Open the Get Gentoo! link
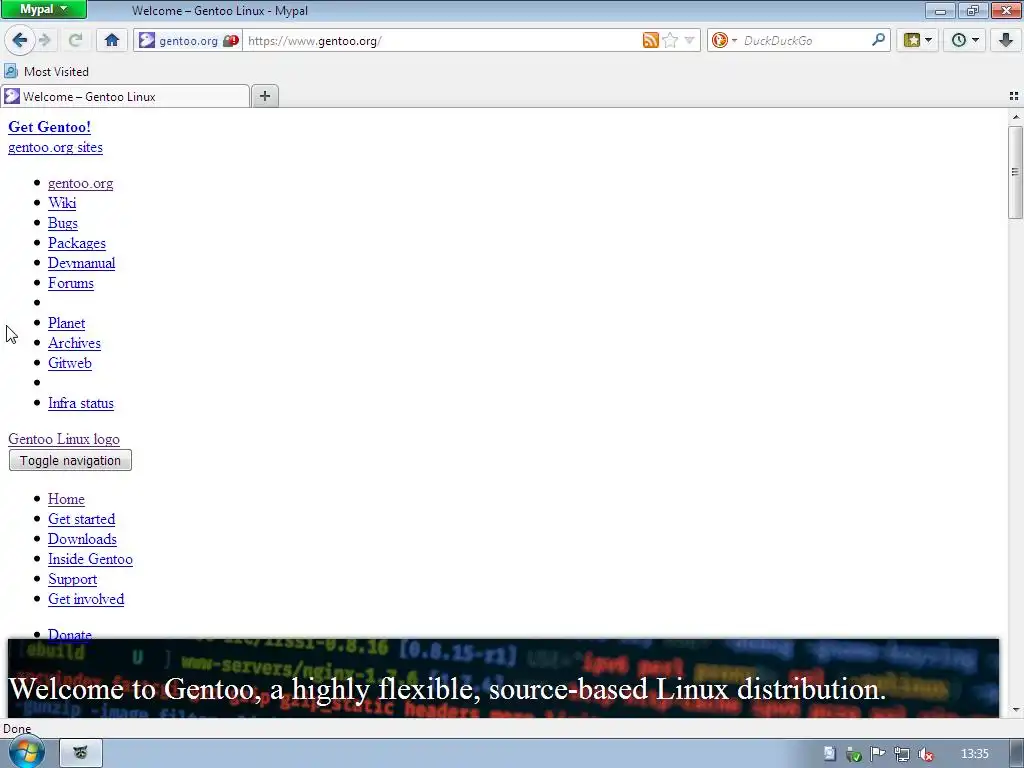This screenshot has height=768, width=1024. click(x=50, y=127)
